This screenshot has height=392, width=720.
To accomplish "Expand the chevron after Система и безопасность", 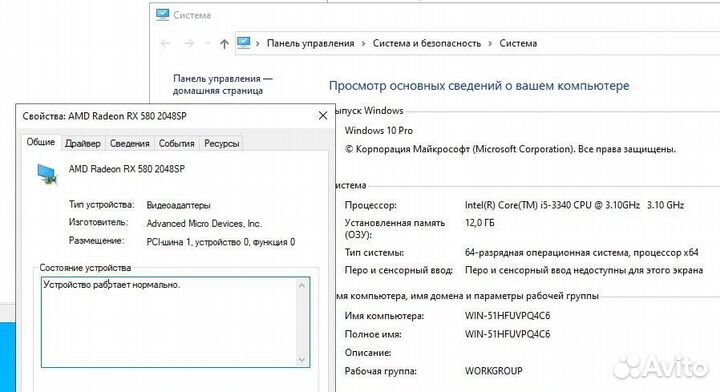I will 490,44.
